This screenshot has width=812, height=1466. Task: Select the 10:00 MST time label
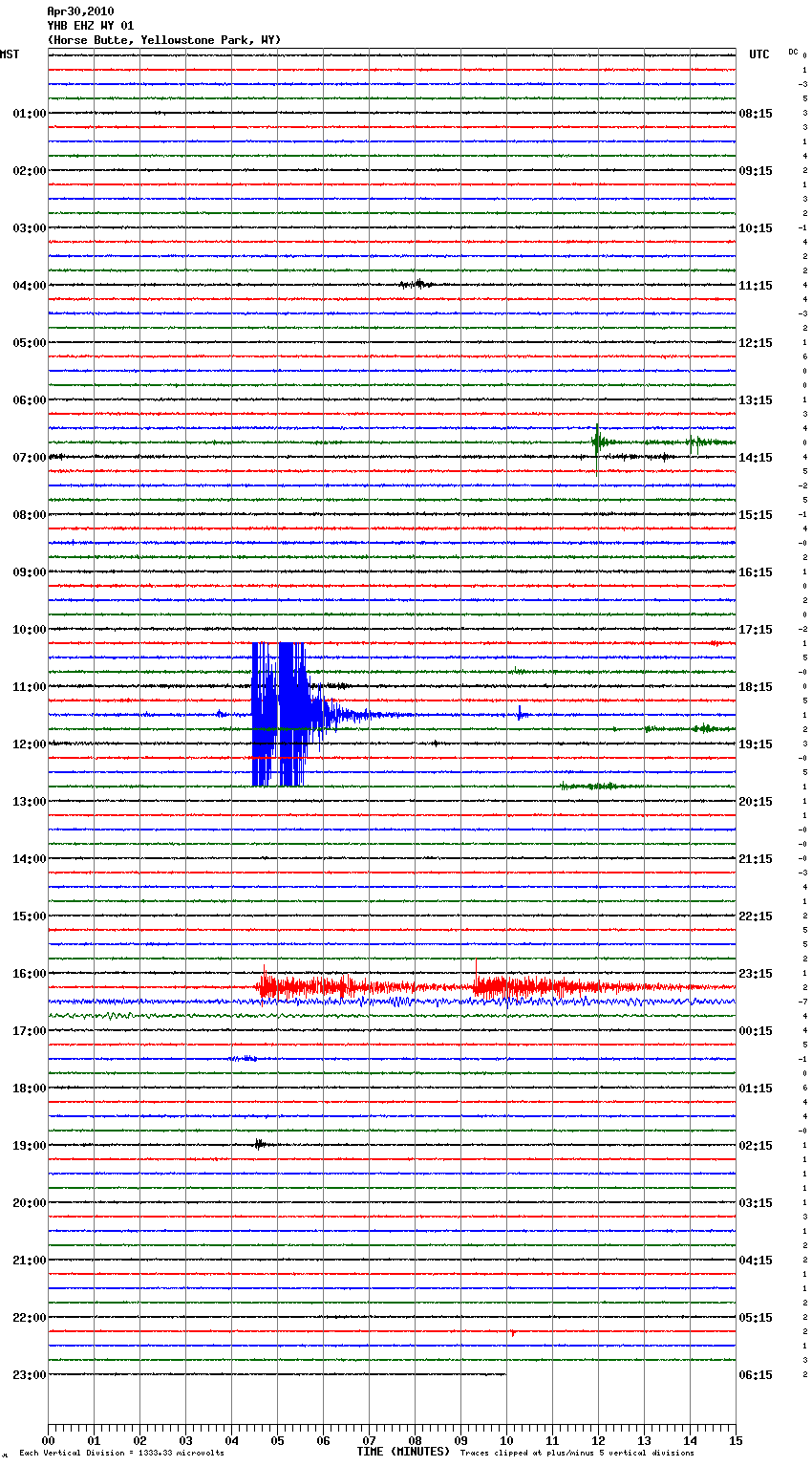click(29, 630)
